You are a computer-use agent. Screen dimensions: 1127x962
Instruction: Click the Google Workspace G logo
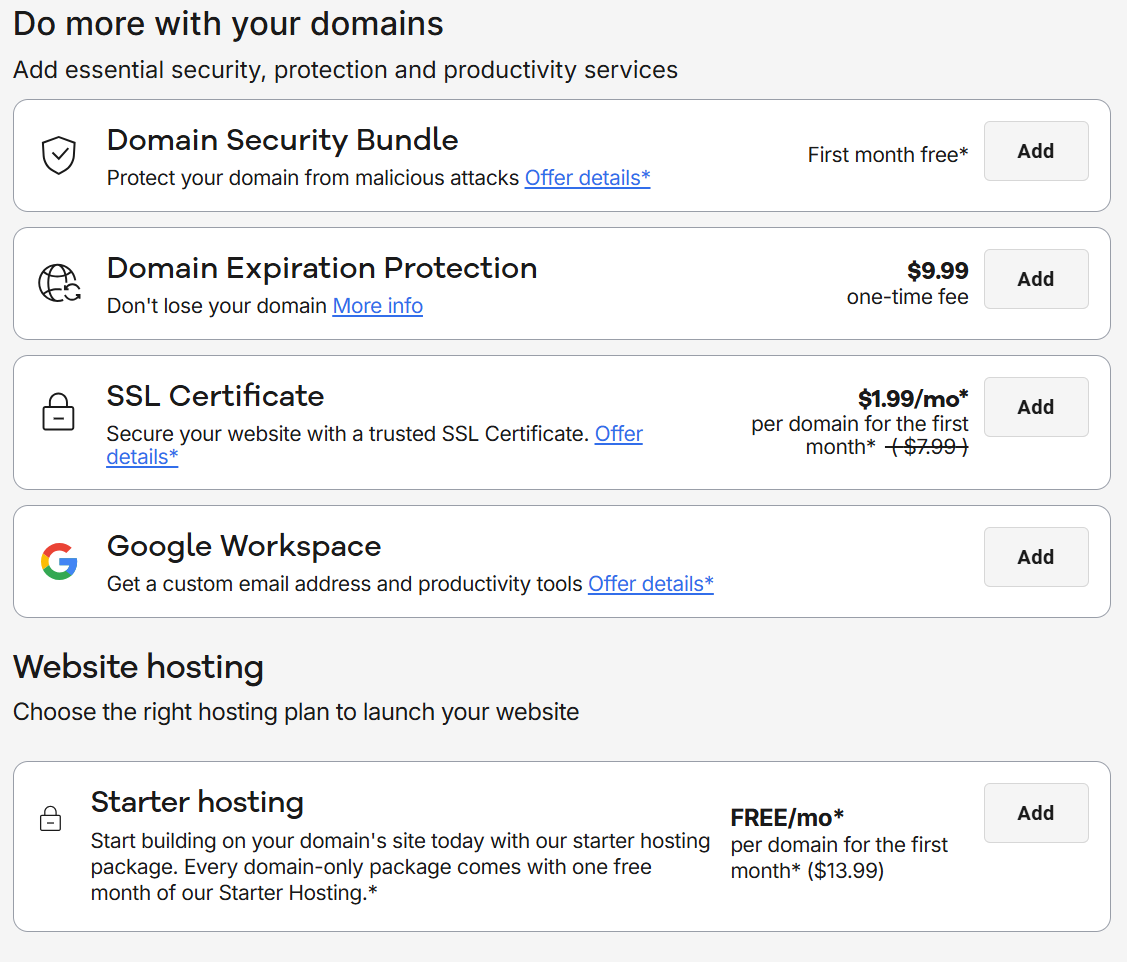(x=58, y=561)
